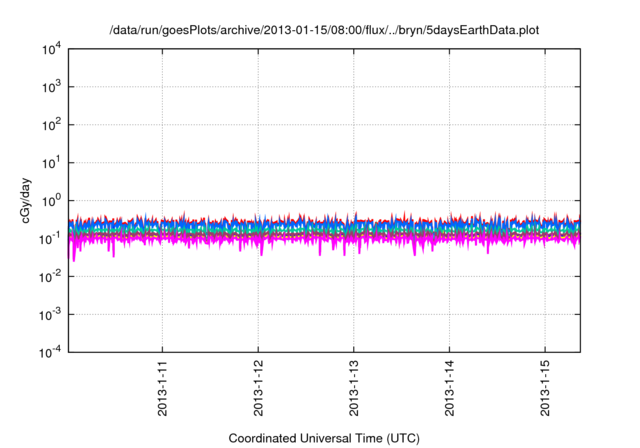Click the 10^-2 y-axis label
Screen dimensions: 640x448
50,277
